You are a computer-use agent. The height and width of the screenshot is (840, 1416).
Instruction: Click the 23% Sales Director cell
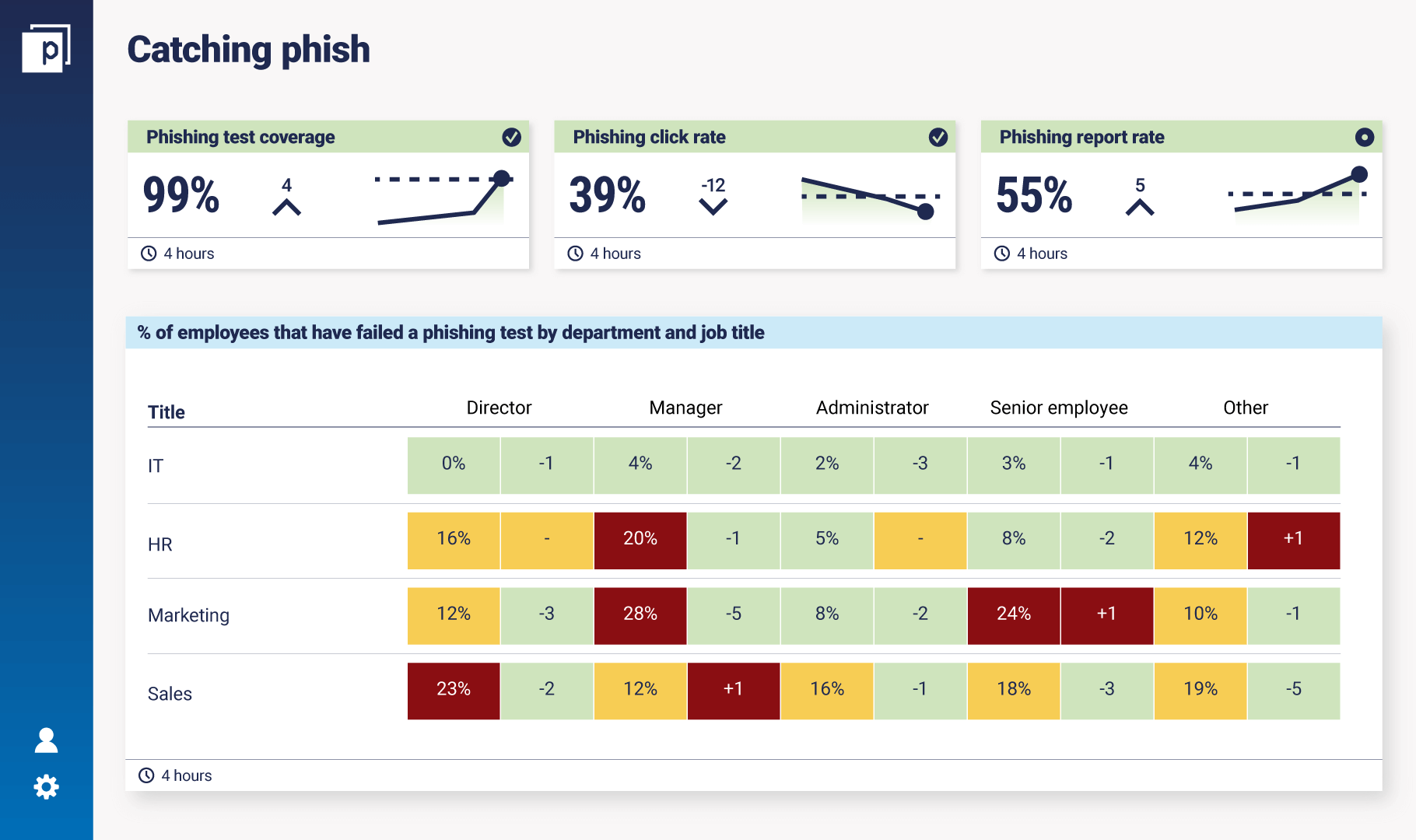[454, 690]
